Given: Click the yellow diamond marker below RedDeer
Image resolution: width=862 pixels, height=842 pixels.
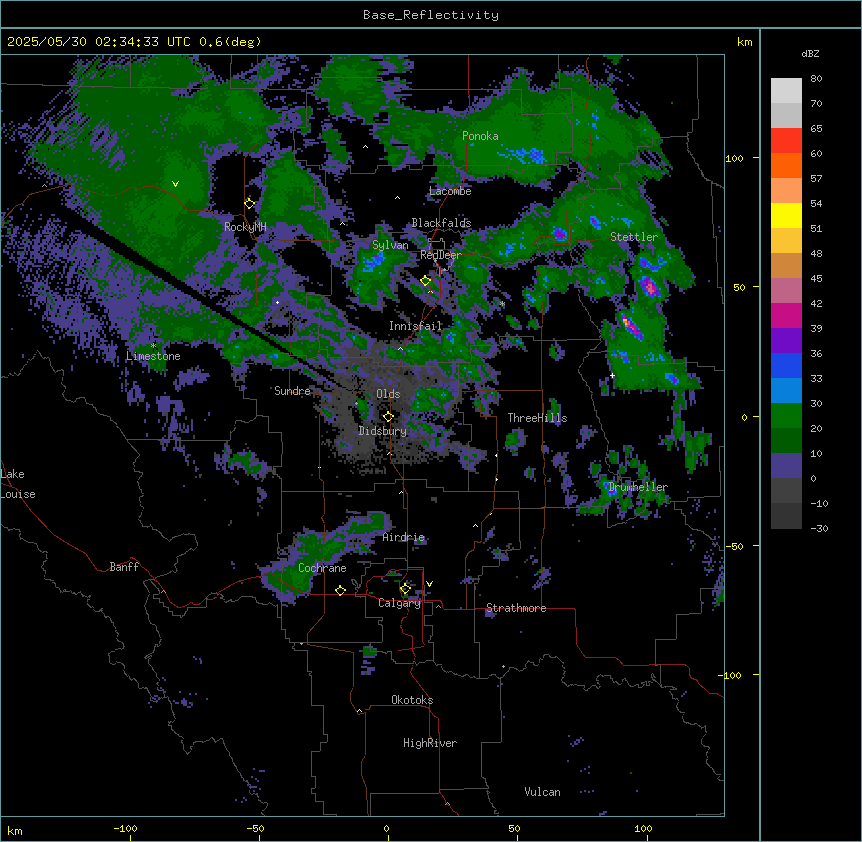Looking at the screenshot, I should point(426,281).
